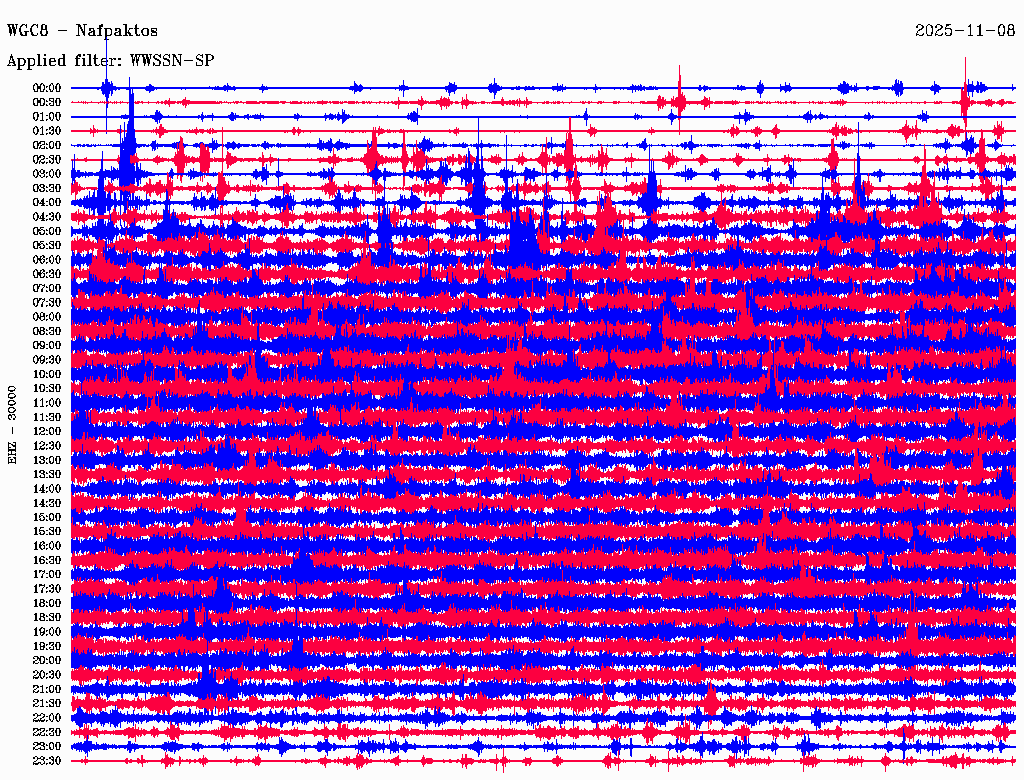Viewport: 1024px width, 780px height.
Task: Select the 03:30 time label
Action: (x=47, y=189)
